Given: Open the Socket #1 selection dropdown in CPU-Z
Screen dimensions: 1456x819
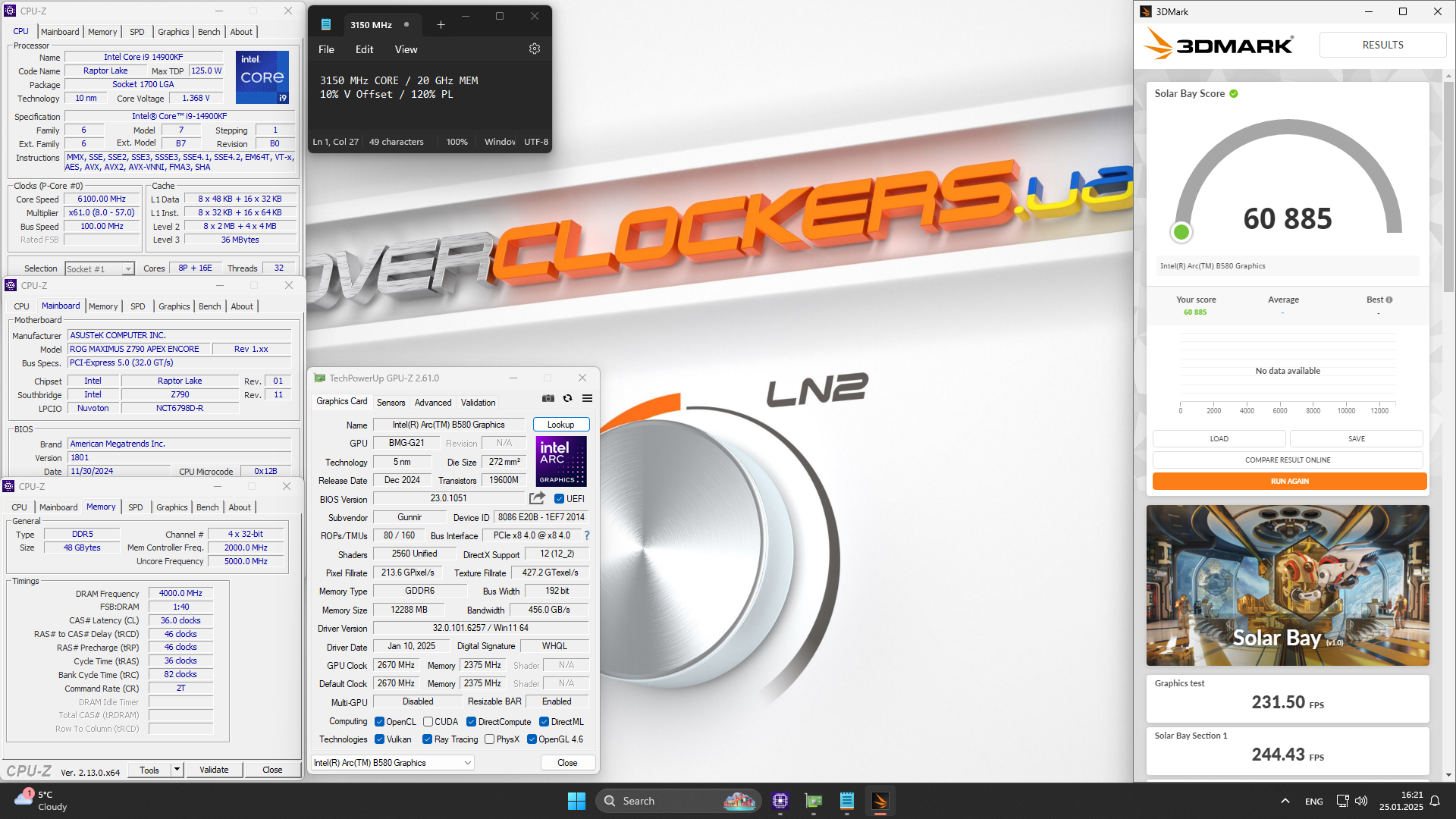Looking at the screenshot, I should (99, 268).
